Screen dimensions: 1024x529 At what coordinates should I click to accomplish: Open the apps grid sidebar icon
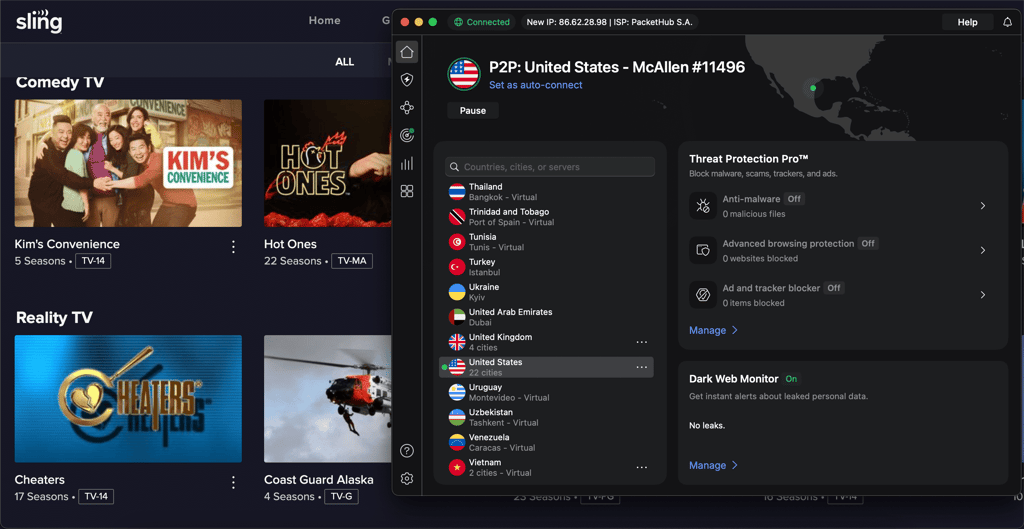[x=407, y=191]
